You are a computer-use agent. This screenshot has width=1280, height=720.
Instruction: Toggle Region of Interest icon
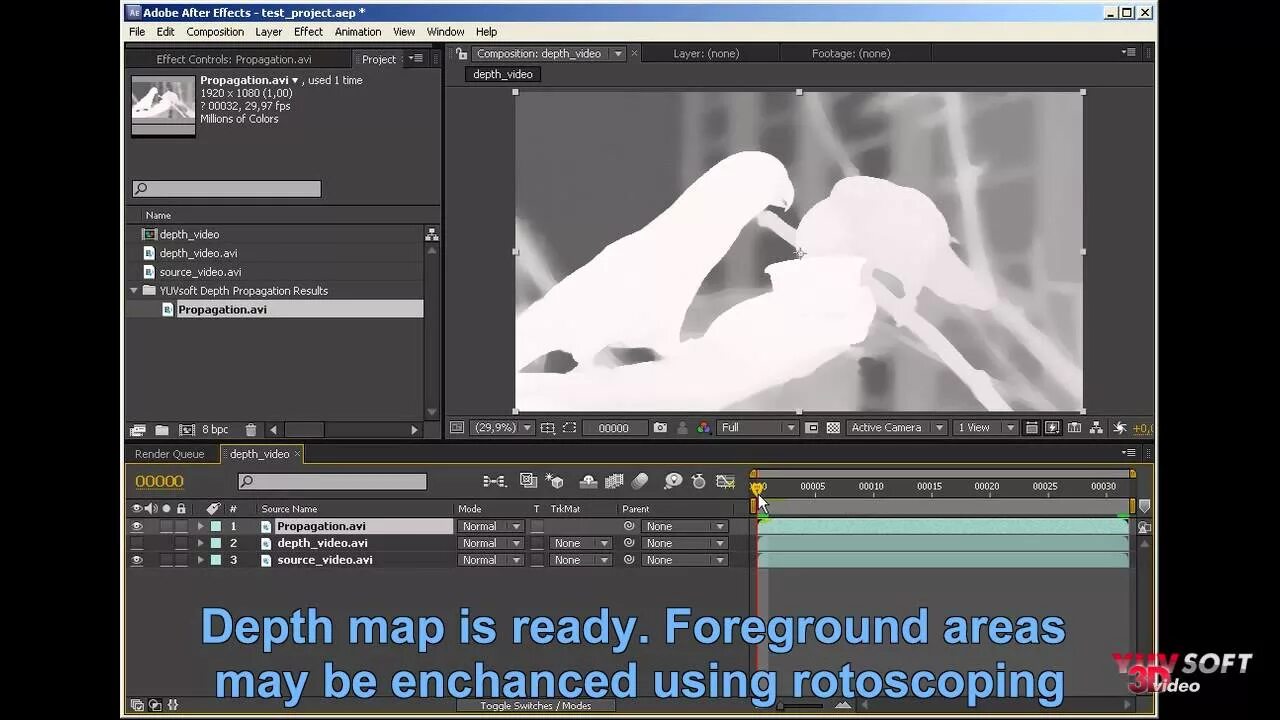[811, 427]
